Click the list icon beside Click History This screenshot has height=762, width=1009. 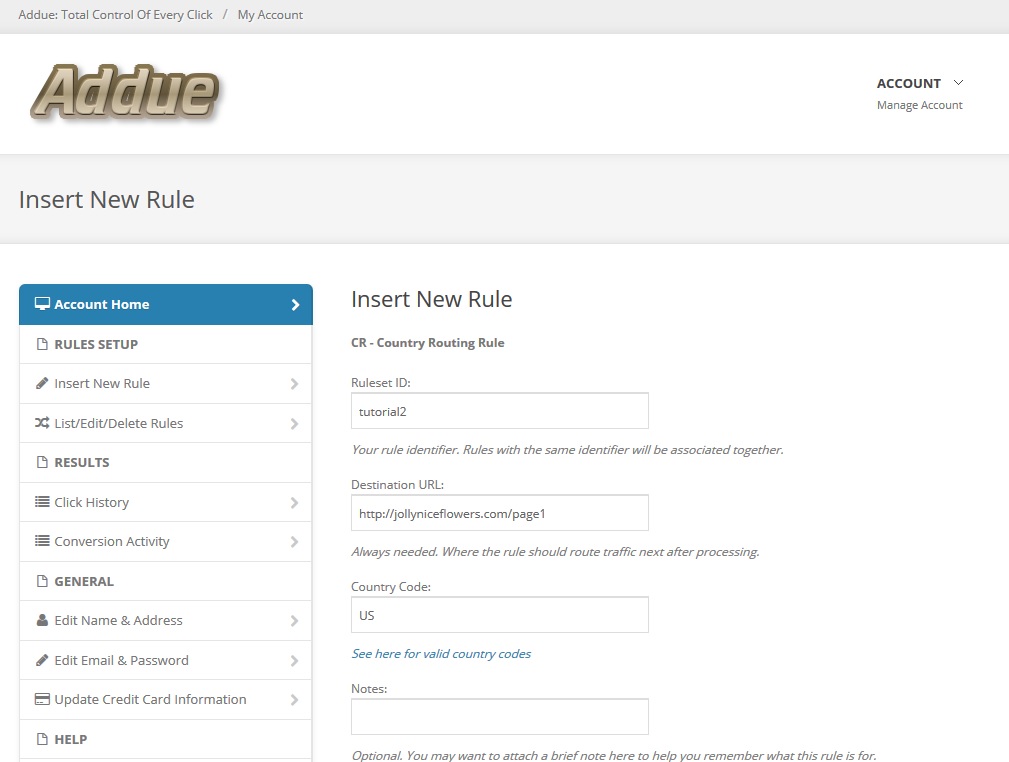(40, 502)
